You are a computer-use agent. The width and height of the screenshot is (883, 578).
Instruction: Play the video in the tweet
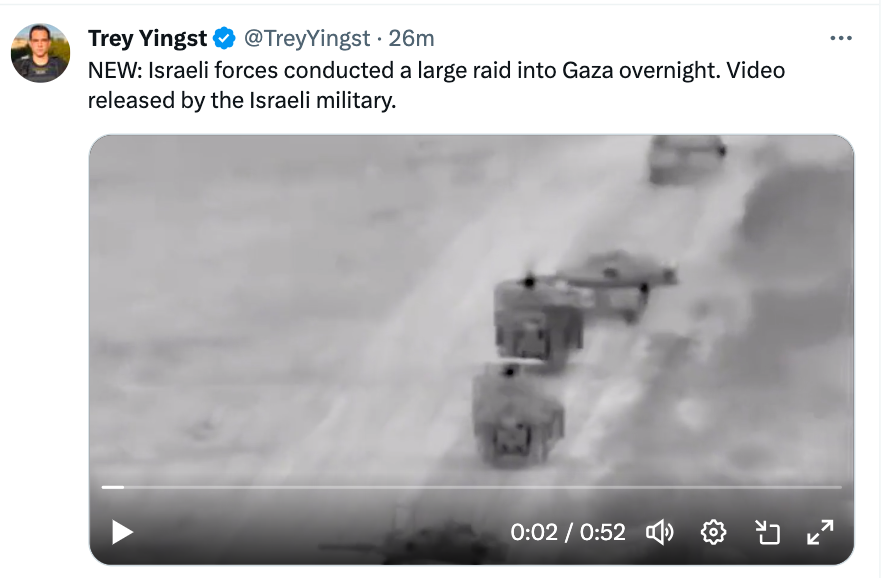[122, 532]
